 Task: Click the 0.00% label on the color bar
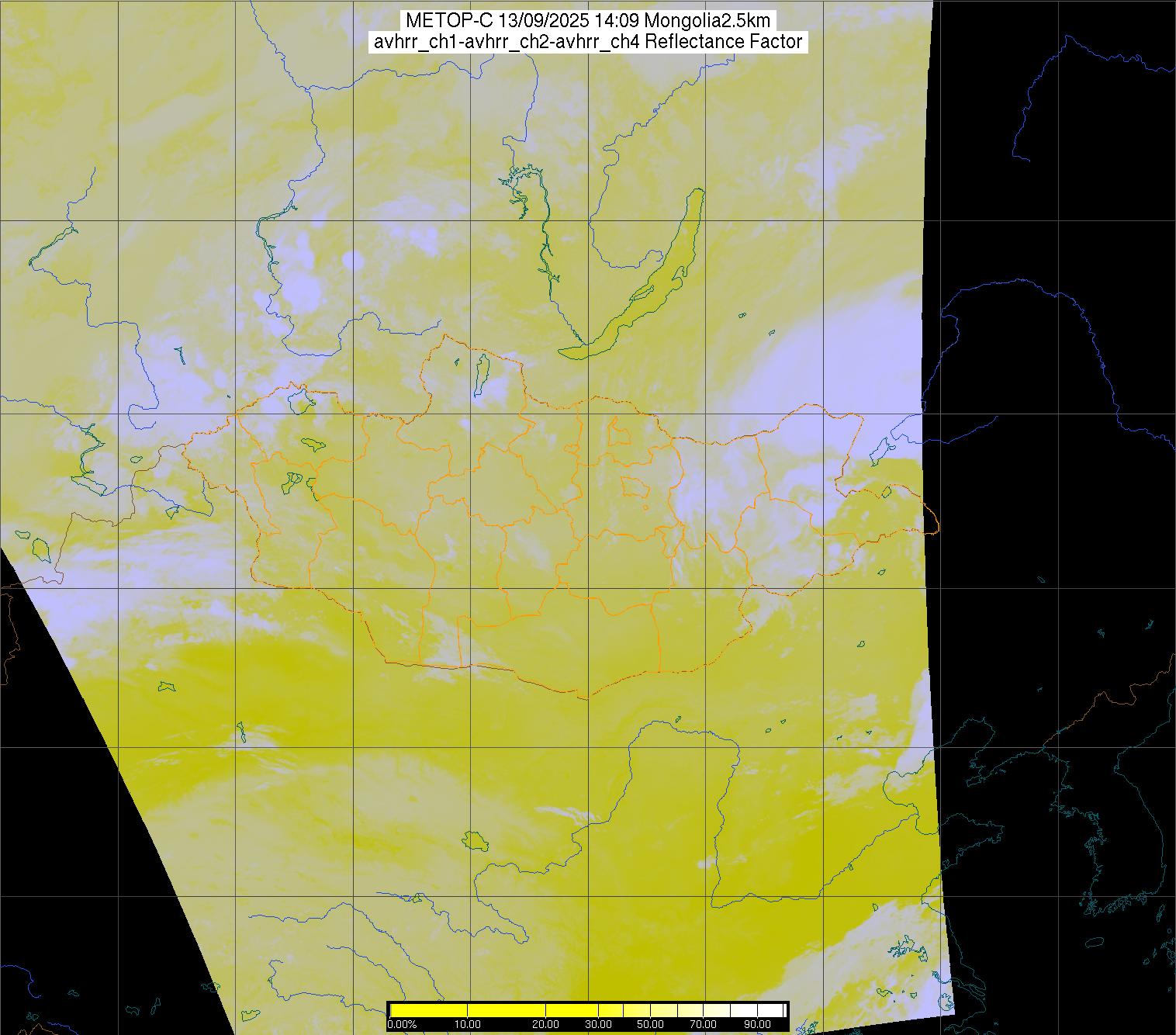(x=402, y=1025)
